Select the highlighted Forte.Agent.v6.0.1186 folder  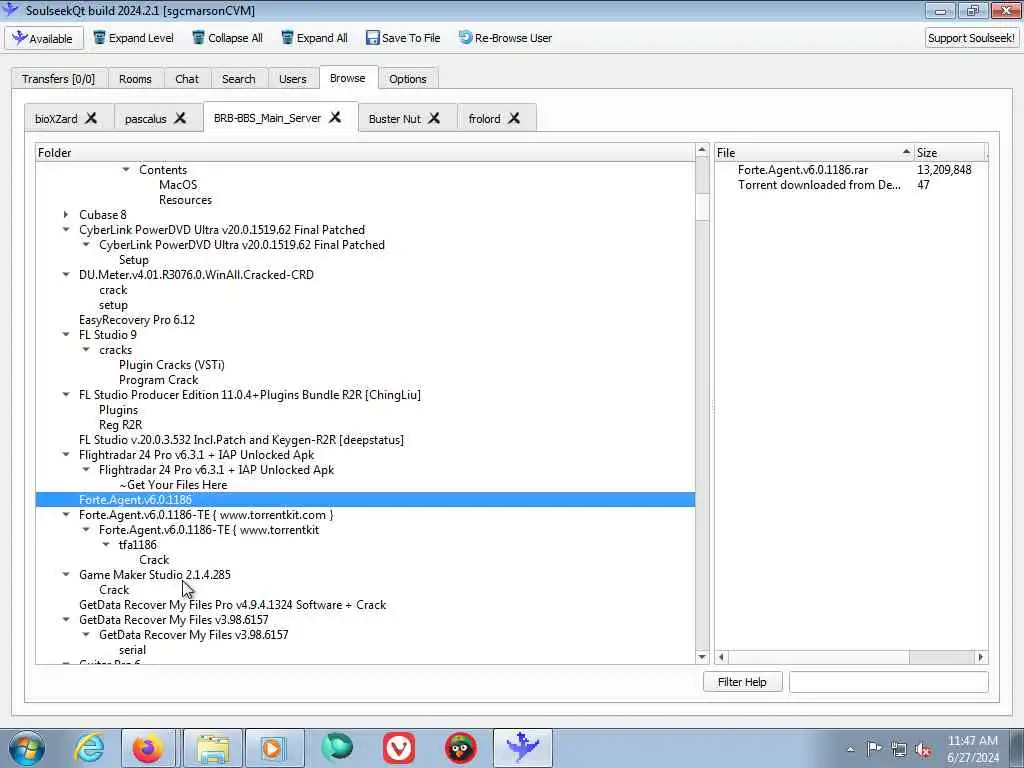point(365,500)
